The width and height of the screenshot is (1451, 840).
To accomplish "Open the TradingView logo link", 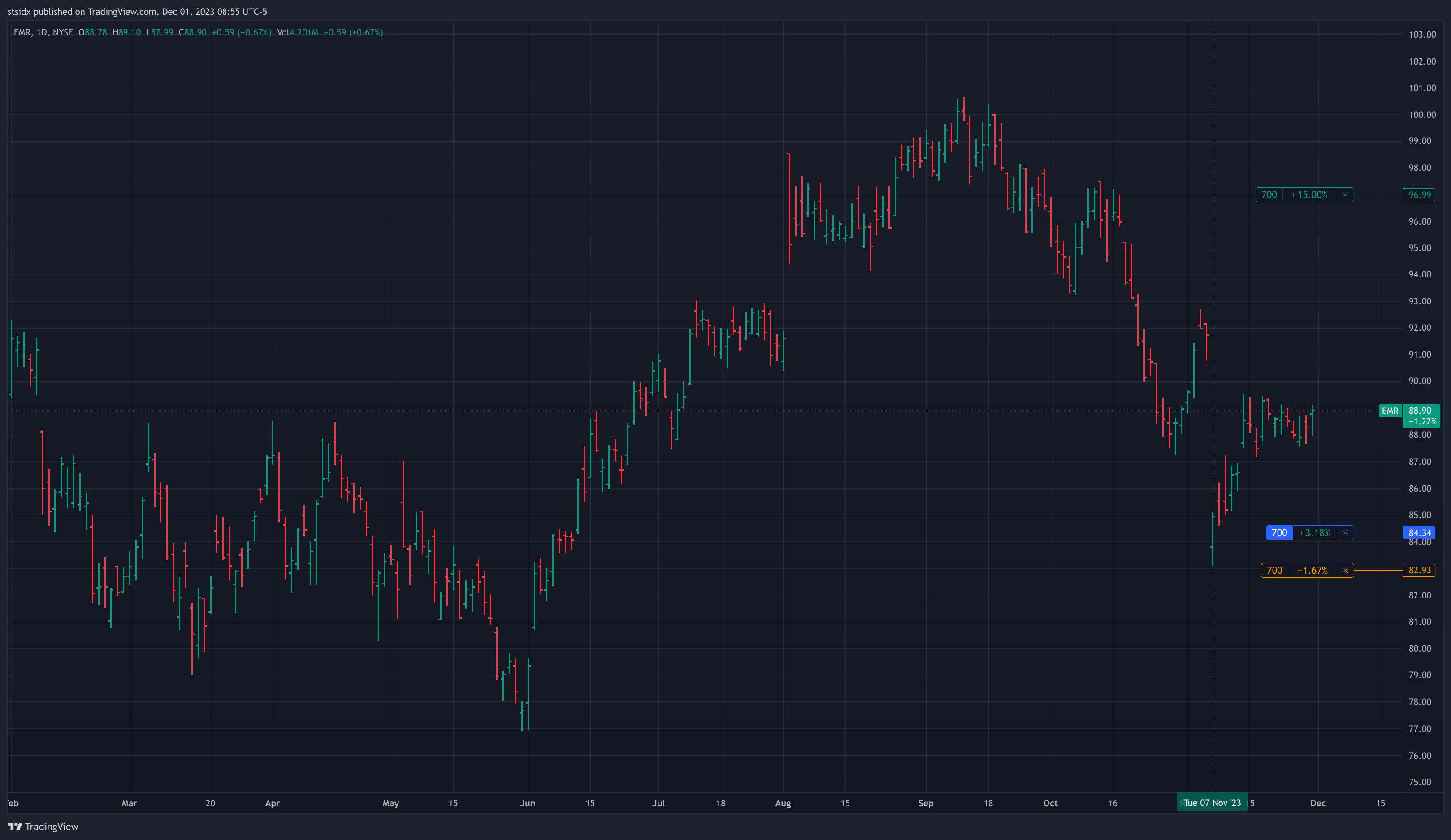I will (43, 826).
